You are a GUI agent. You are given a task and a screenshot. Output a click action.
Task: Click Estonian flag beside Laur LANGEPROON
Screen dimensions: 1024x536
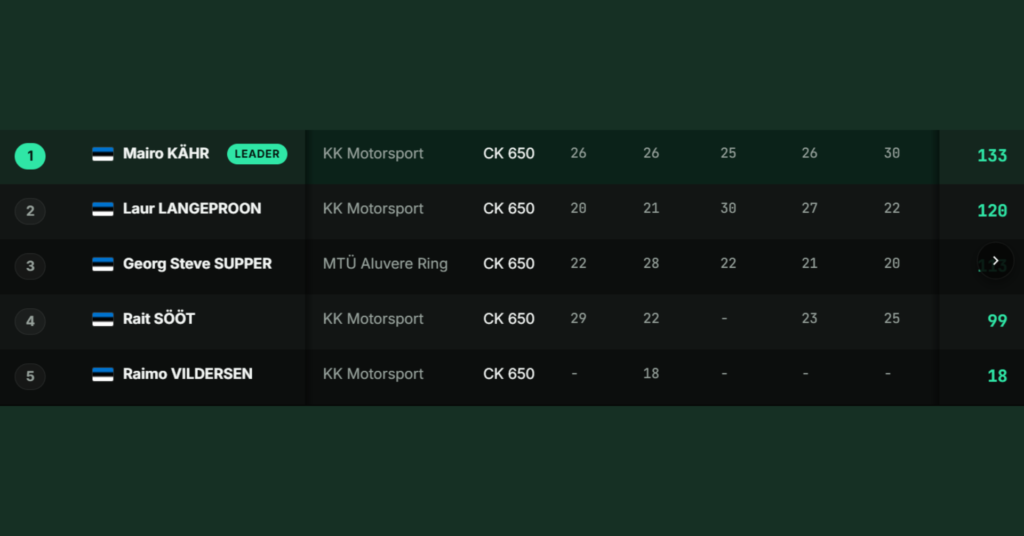pyautogui.click(x=103, y=209)
